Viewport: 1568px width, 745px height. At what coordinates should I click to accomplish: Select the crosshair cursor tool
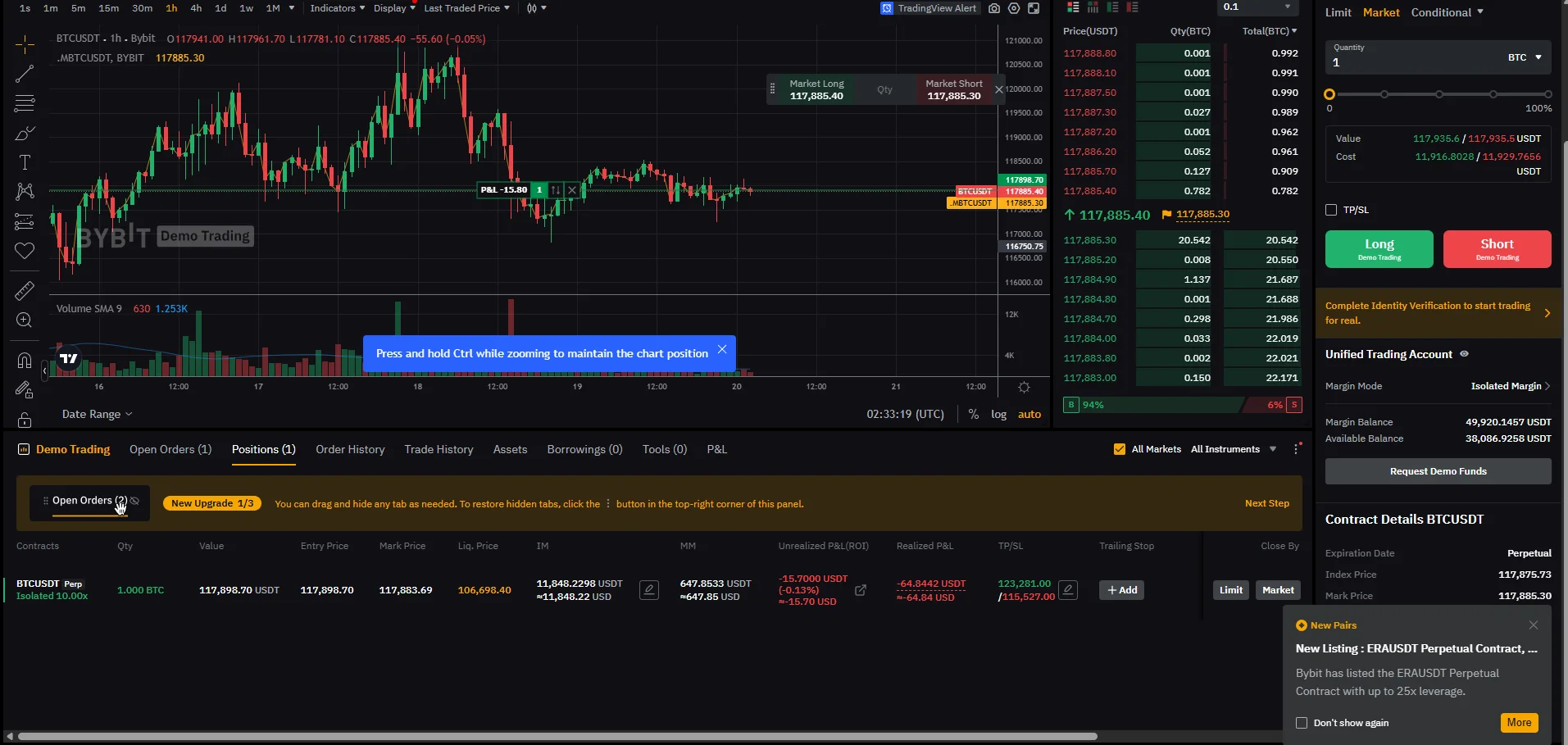pos(25,44)
